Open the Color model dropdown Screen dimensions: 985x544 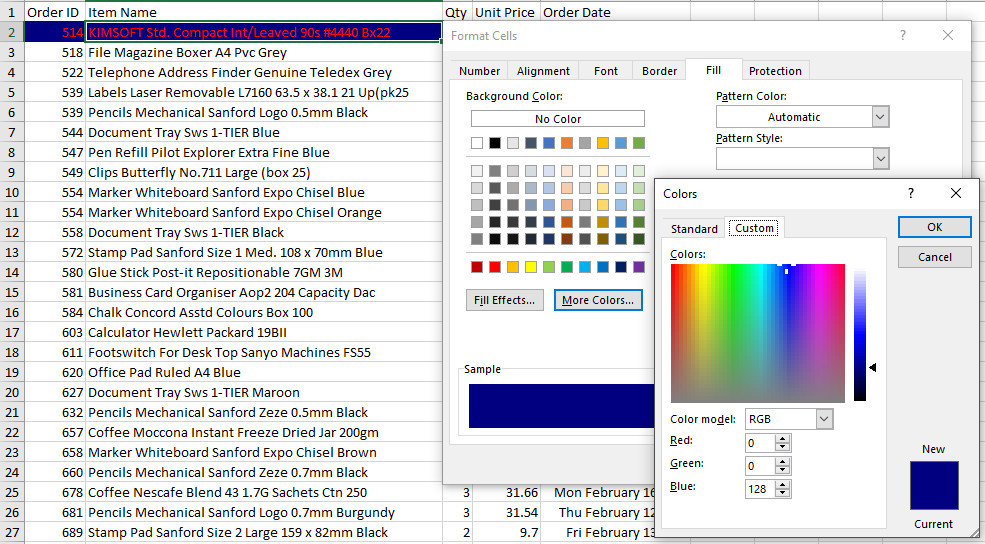point(824,419)
